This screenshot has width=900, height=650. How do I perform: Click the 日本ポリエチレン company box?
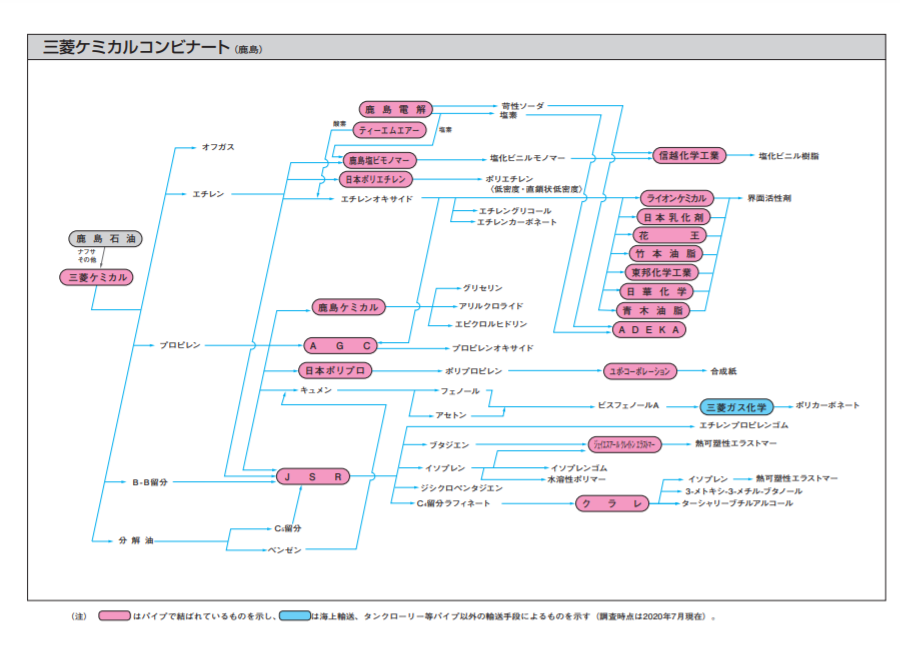pyautogui.click(x=375, y=179)
